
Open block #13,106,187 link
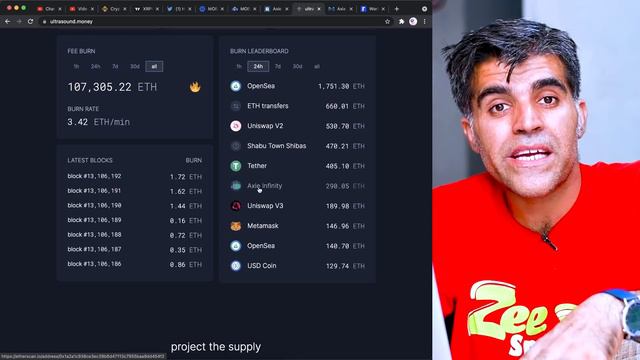(x=94, y=249)
